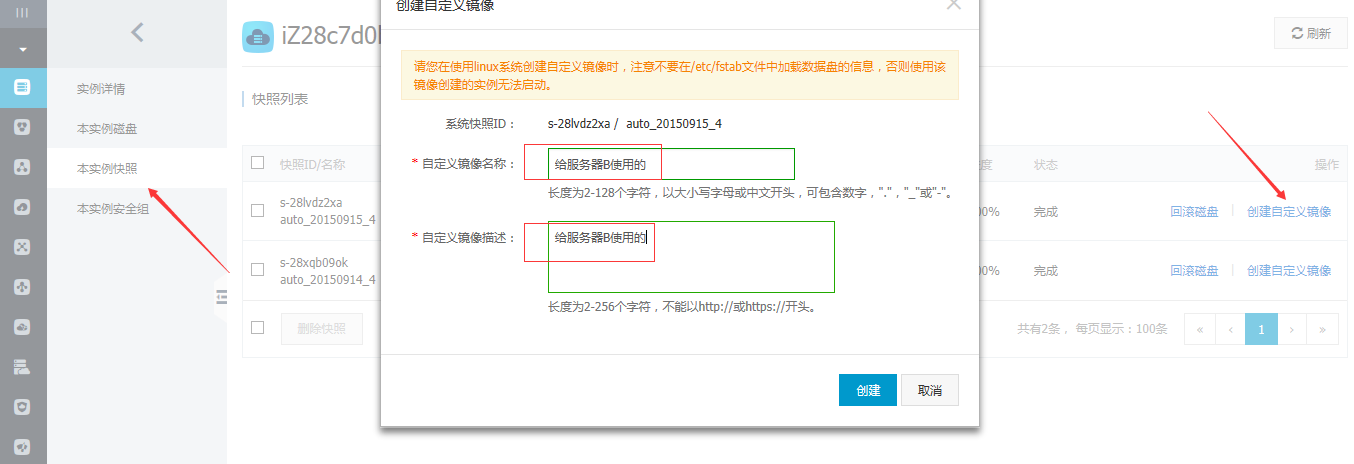The height and width of the screenshot is (464, 1354).
Task: Go to next page of snapshot list
Action: coord(1292,329)
